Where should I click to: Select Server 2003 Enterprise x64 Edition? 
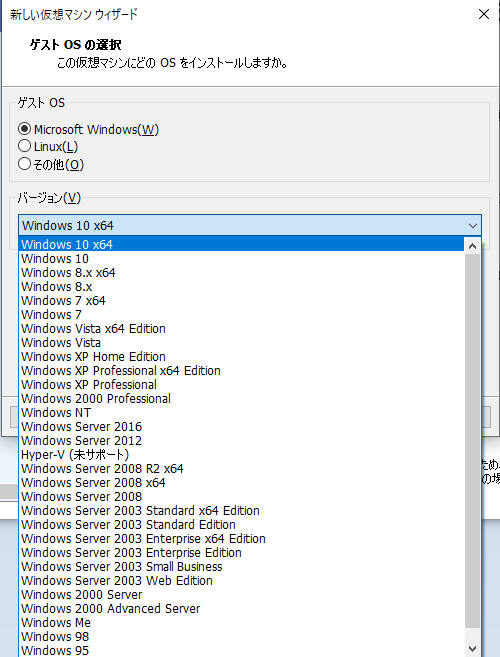click(x=242, y=538)
